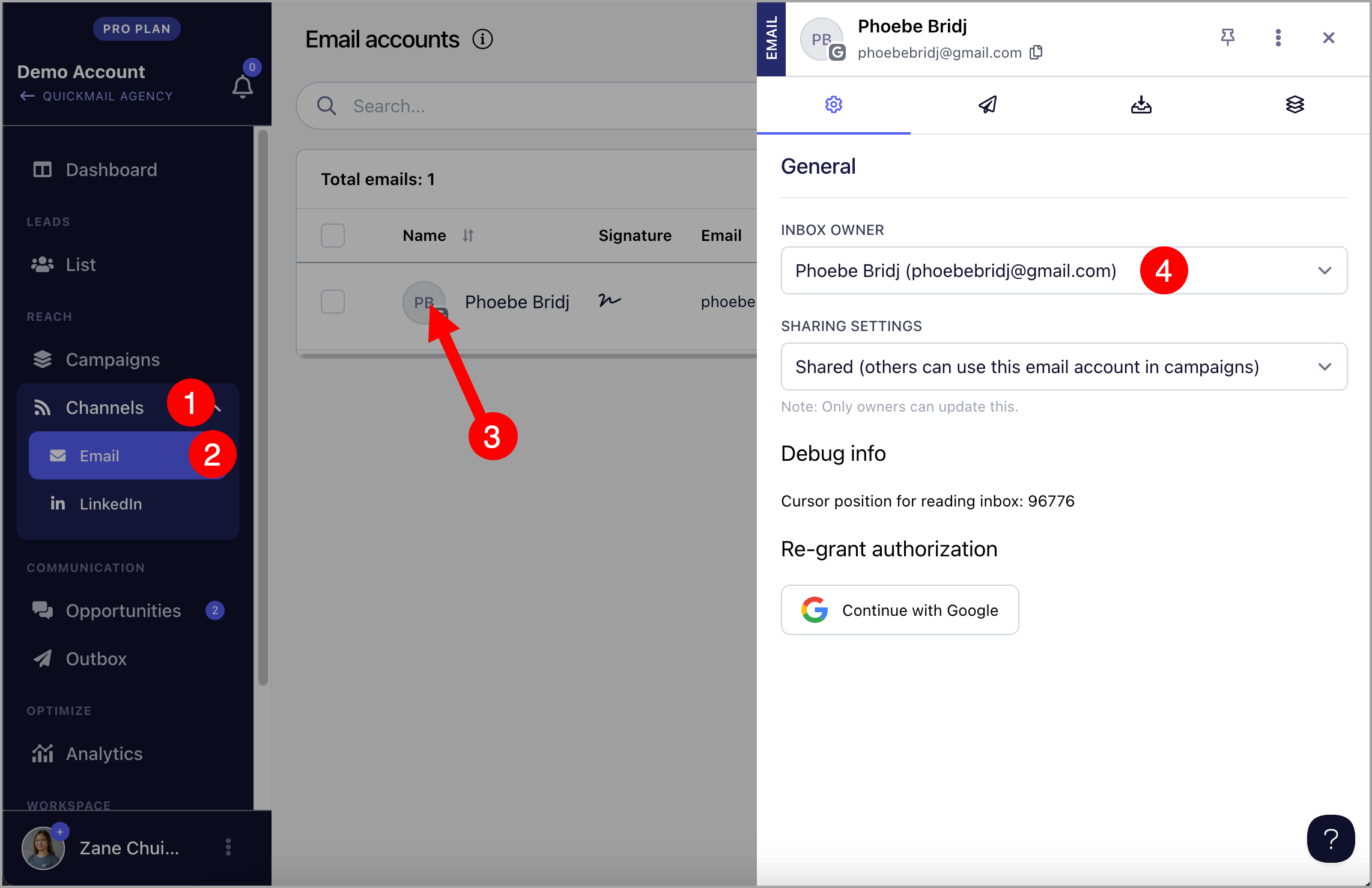Viewport: 1372px width, 888px height.
Task: Click the Pro Plan badge
Action: coord(137,29)
